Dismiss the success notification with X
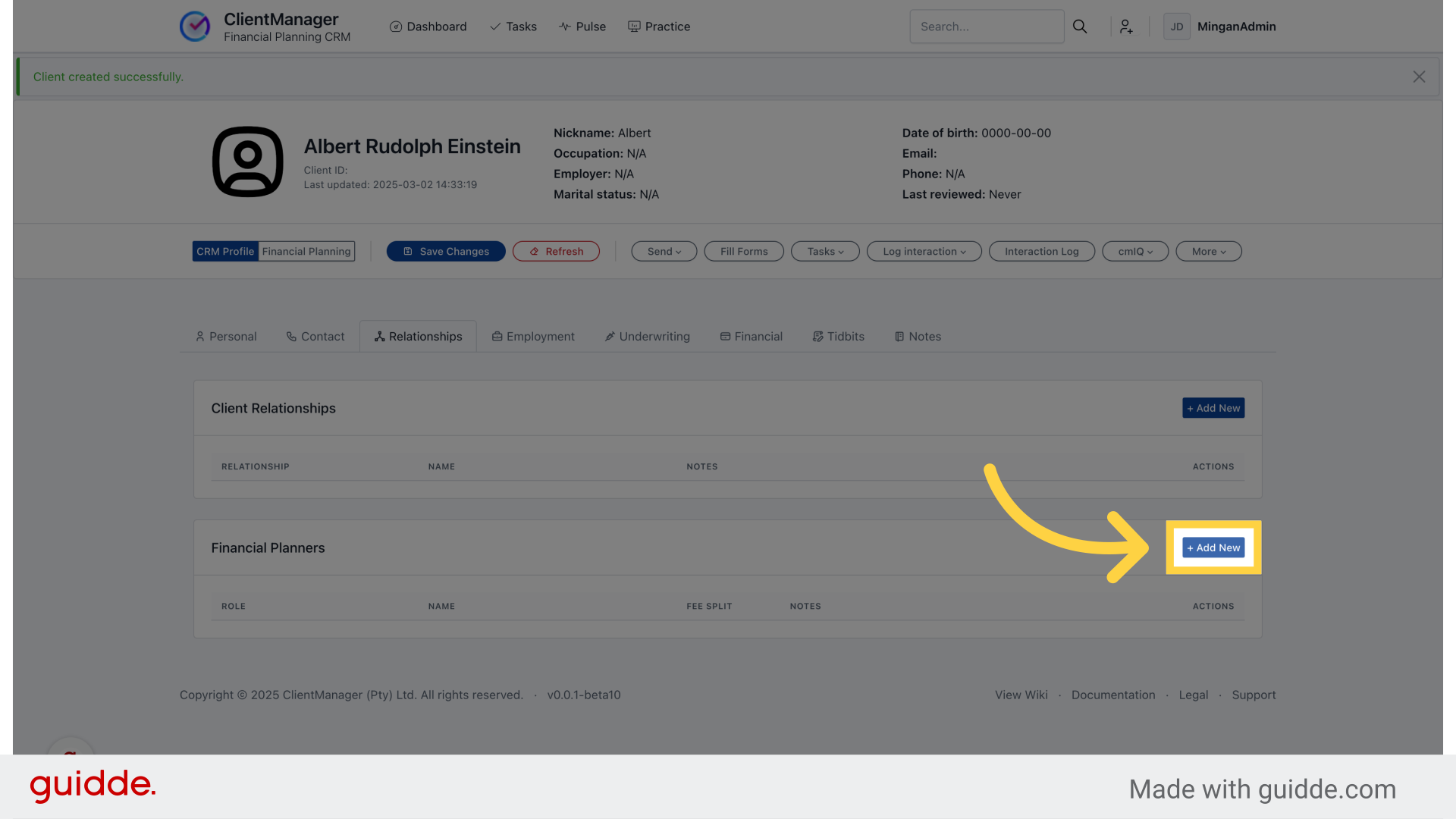 point(1419,77)
